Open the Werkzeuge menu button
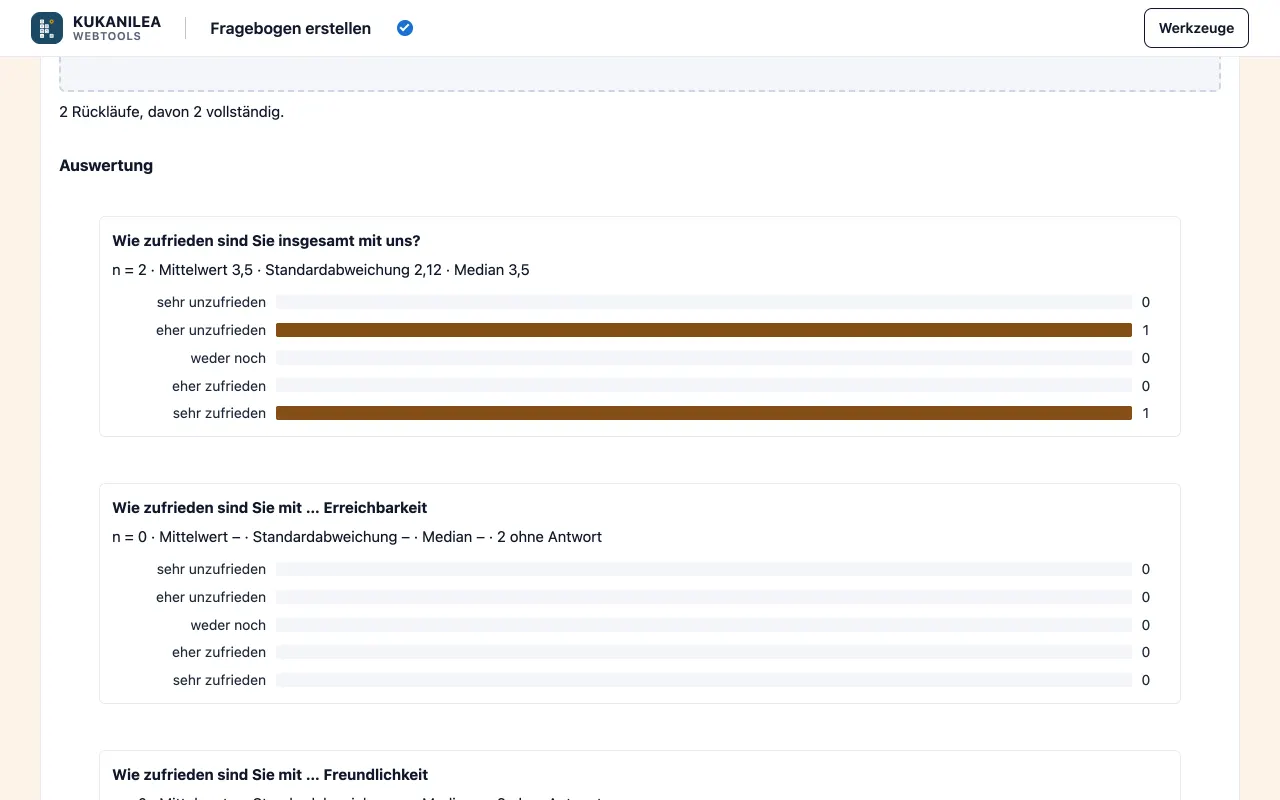The width and height of the screenshot is (1280, 800). point(1196,28)
